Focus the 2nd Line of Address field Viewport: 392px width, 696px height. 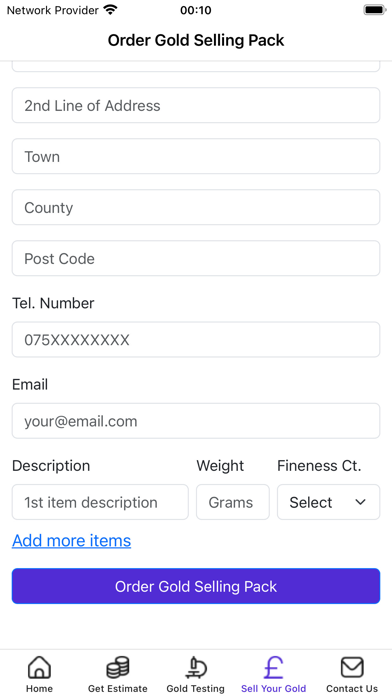click(x=196, y=105)
